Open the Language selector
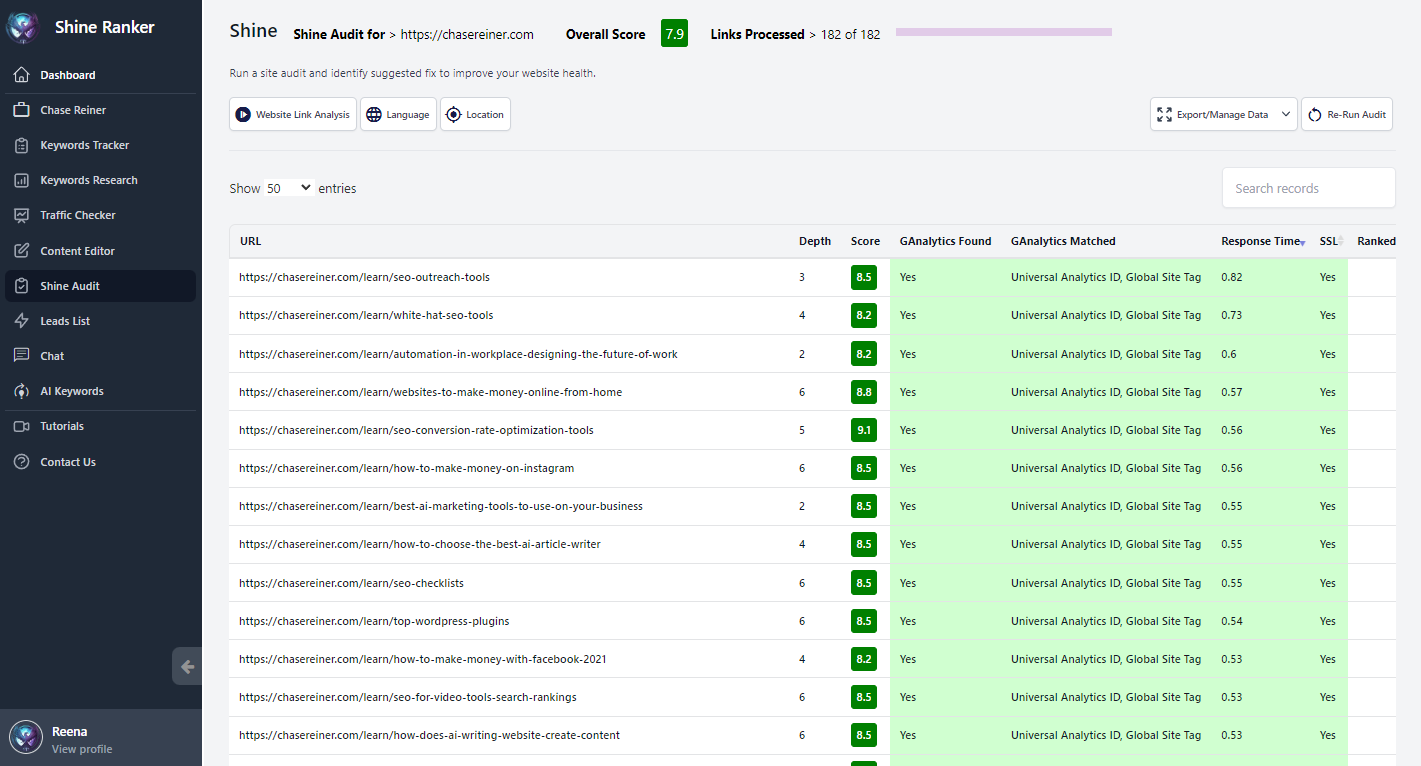1421x766 pixels. pyautogui.click(x=398, y=114)
